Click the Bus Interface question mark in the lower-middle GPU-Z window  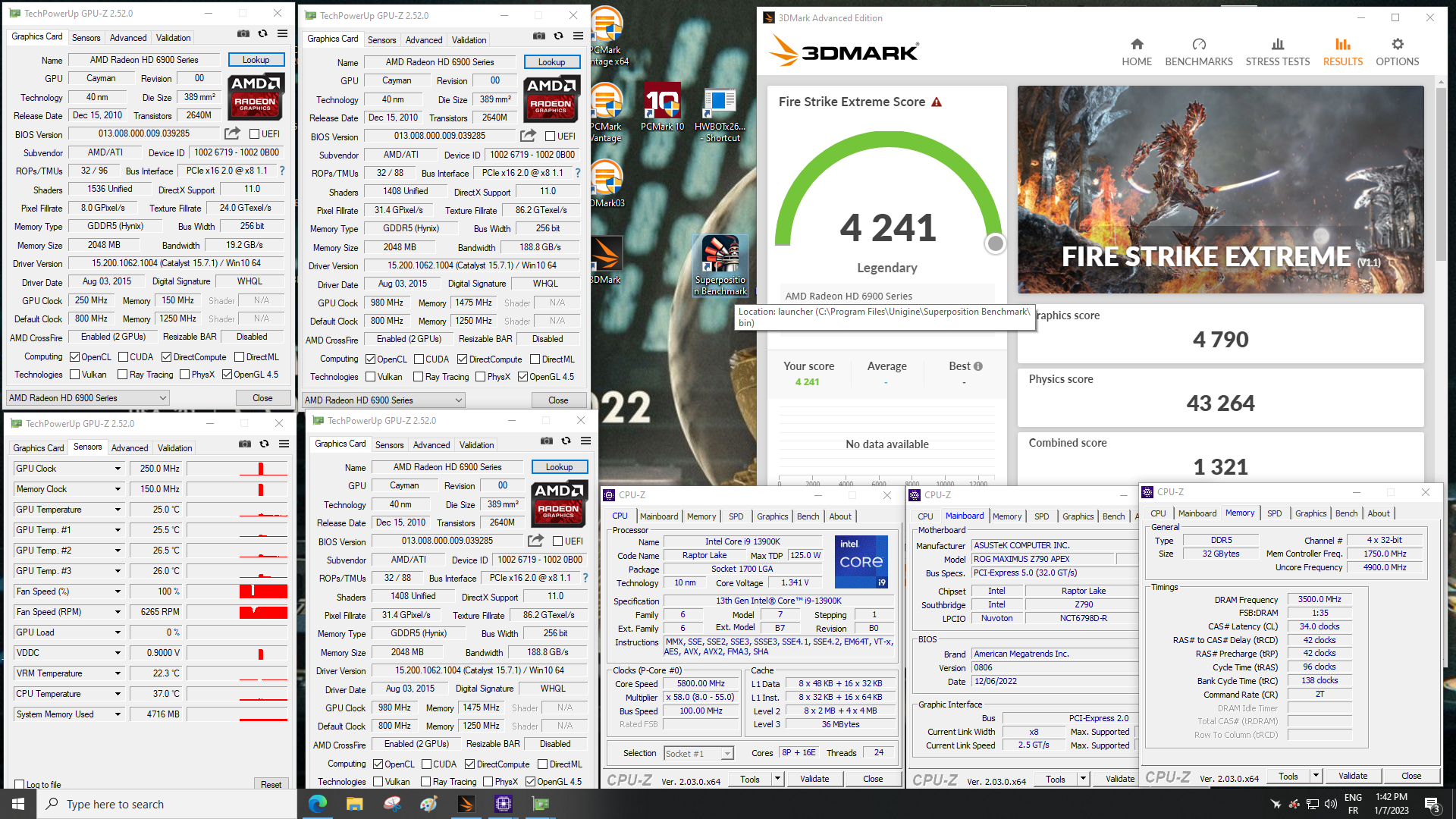585,578
